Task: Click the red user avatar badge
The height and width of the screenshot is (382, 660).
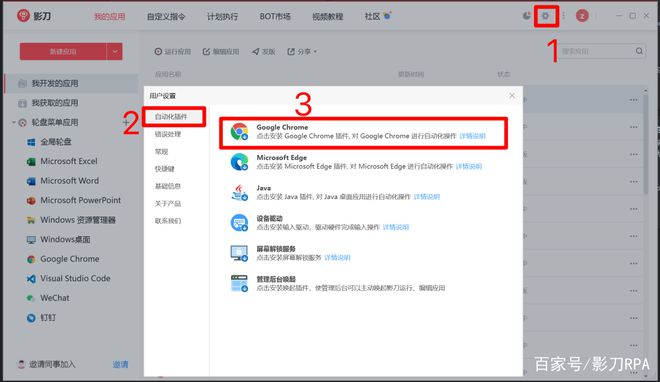Action: (x=582, y=16)
